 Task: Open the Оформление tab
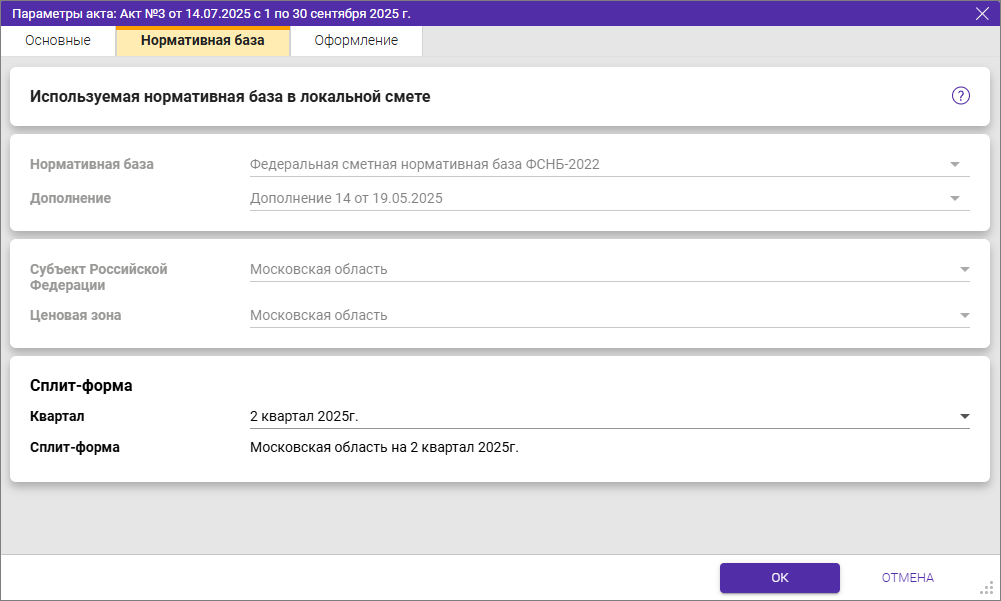356,41
